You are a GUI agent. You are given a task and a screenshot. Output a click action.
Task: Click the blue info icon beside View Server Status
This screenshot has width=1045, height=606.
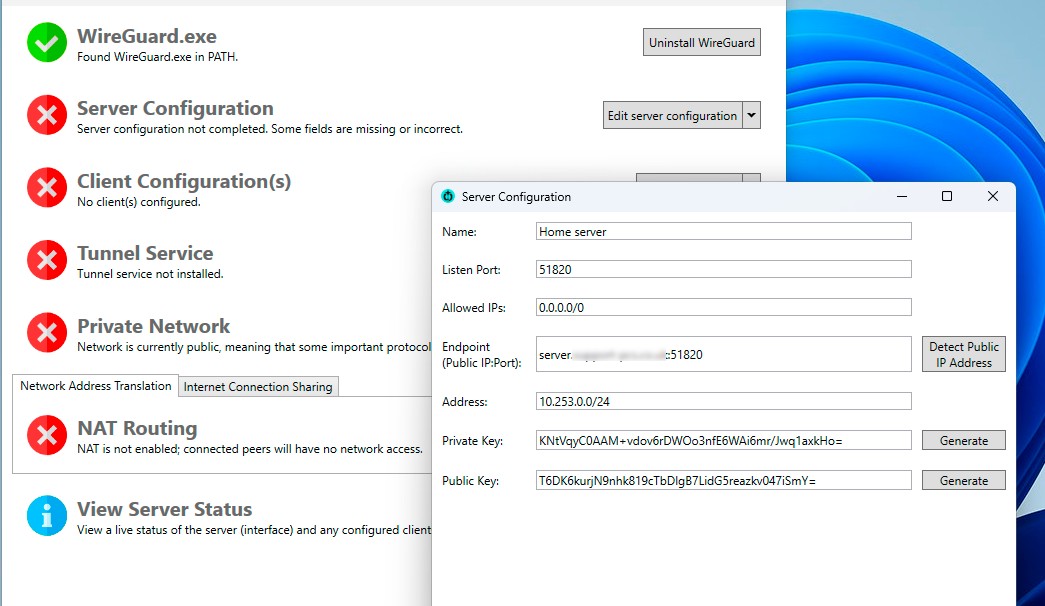coord(47,515)
